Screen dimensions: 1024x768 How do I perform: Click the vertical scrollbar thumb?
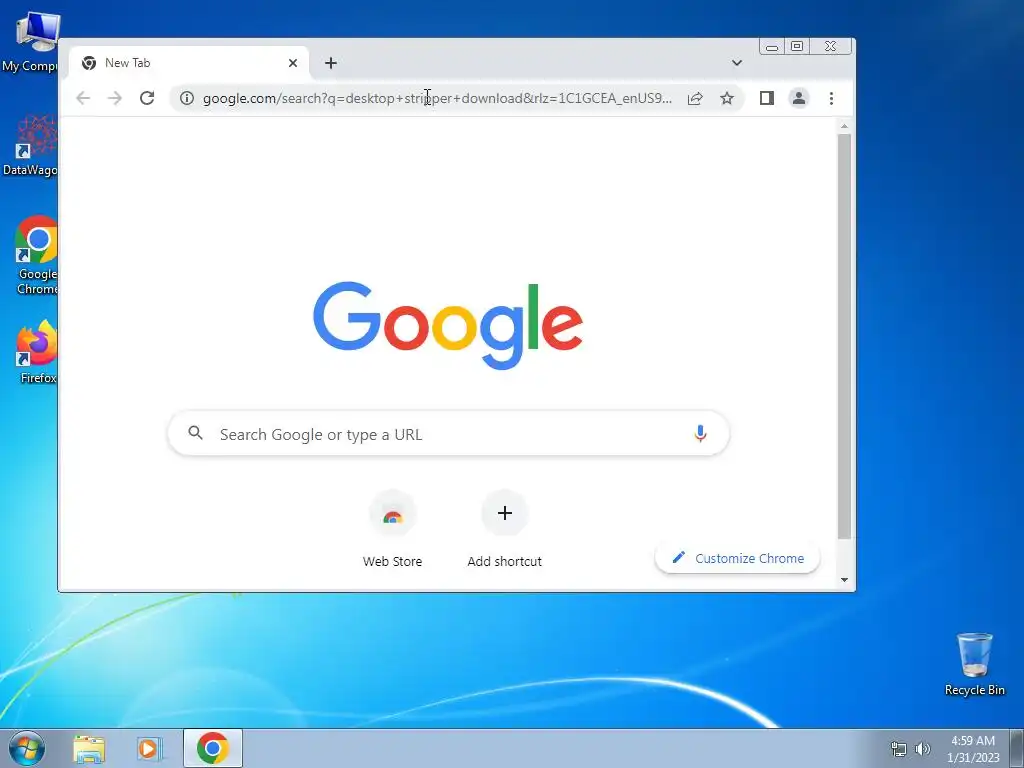coord(844,336)
